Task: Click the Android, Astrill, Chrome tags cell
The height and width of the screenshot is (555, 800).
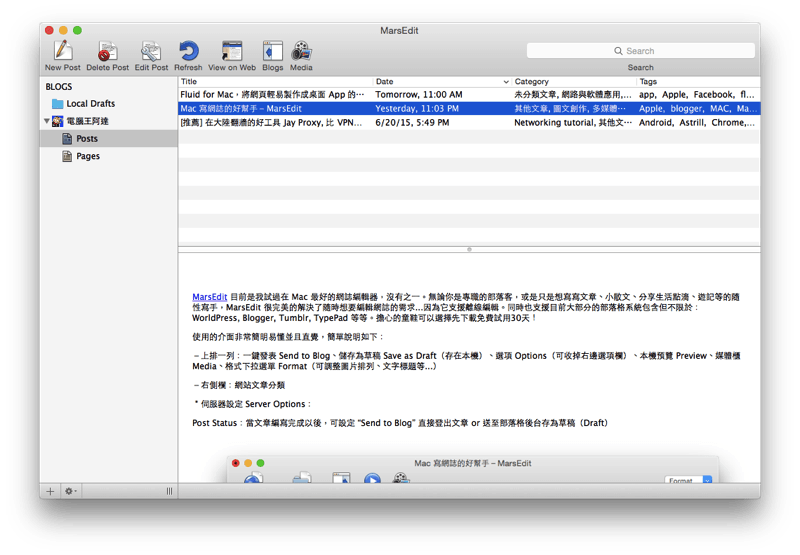Action: point(696,122)
